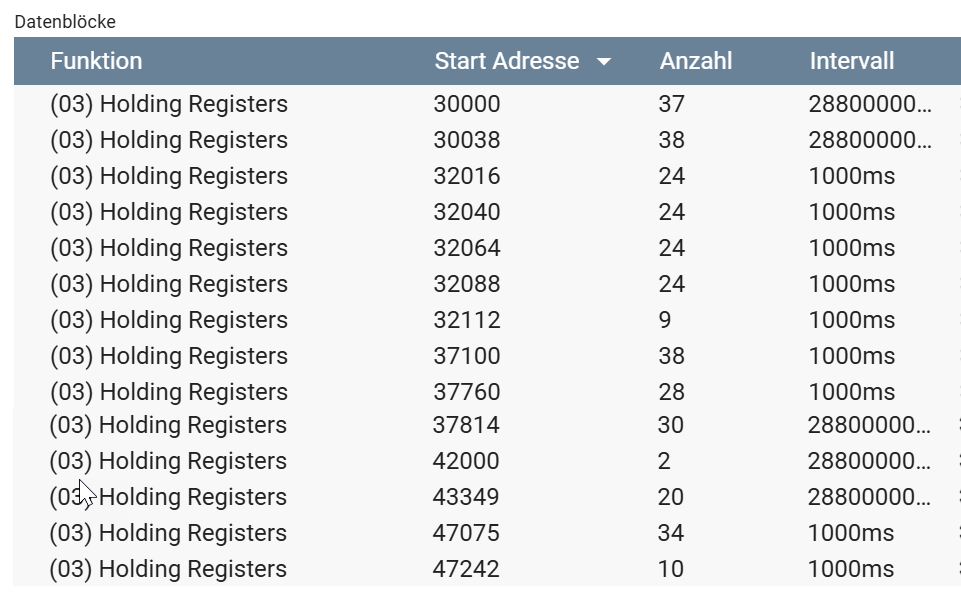Select the Holding Registers row for 32040
The width and height of the screenshot is (961, 592).
pyautogui.click(x=169, y=212)
